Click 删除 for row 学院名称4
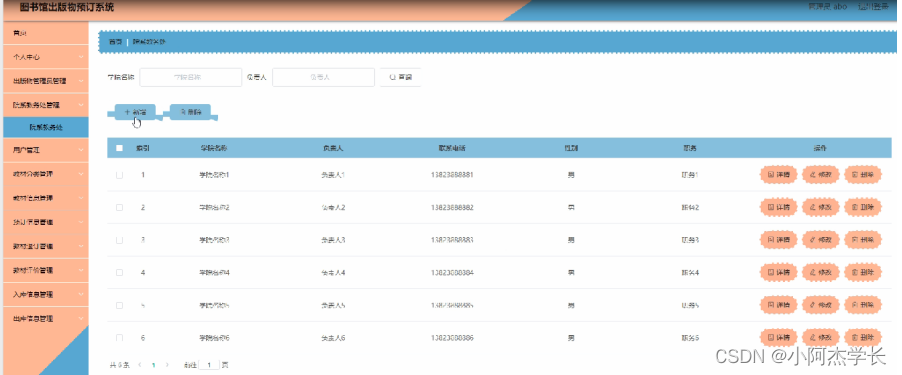This screenshot has height=375, width=902. point(863,272)
